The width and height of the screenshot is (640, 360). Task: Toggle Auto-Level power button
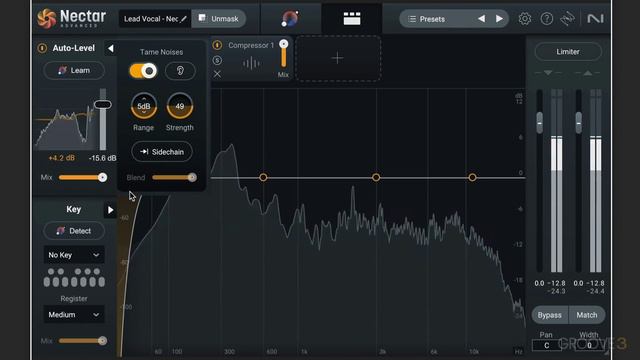(42, 48)
